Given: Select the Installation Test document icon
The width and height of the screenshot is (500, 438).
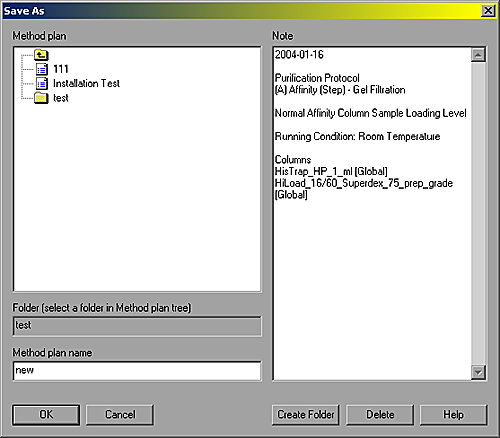Looking at the screenshot, I should [x=42, y=83].
